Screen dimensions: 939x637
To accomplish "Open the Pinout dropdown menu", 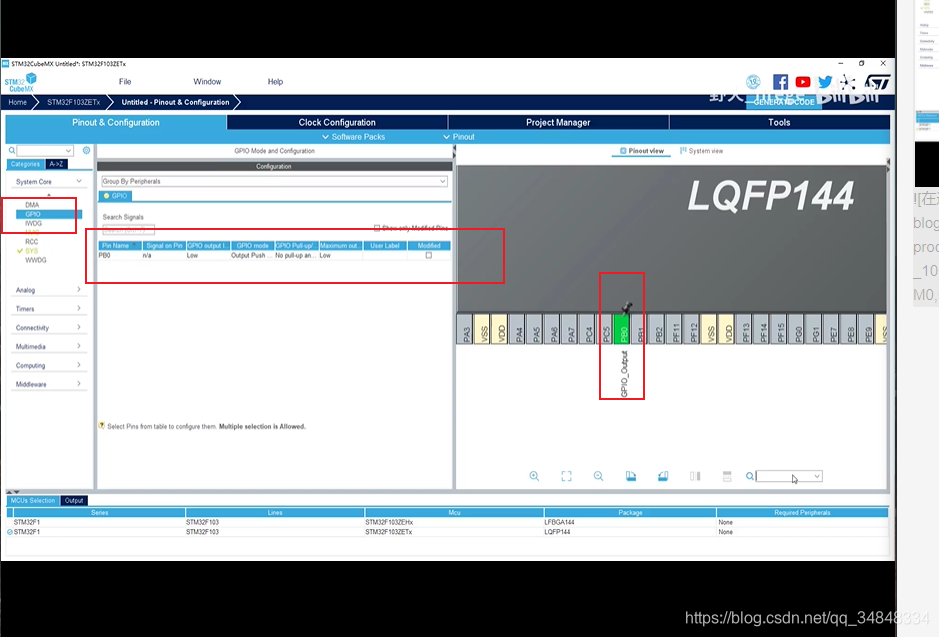I will pos(459,137).
